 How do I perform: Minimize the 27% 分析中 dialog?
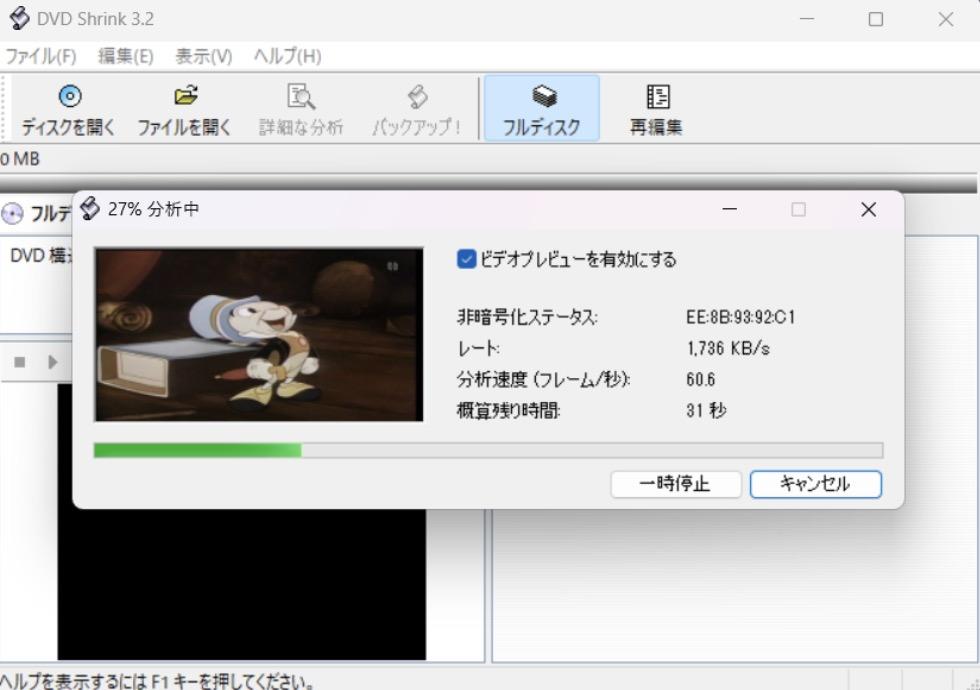[x=729, y=209]
